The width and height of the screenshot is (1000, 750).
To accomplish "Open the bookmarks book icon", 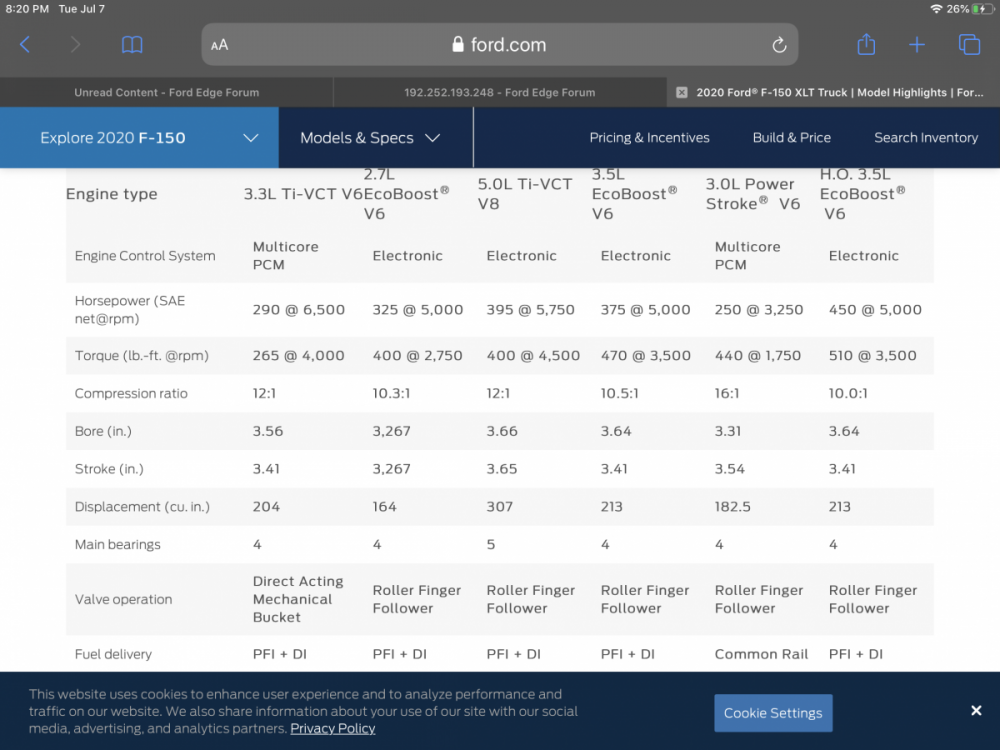I will [132, 45].
